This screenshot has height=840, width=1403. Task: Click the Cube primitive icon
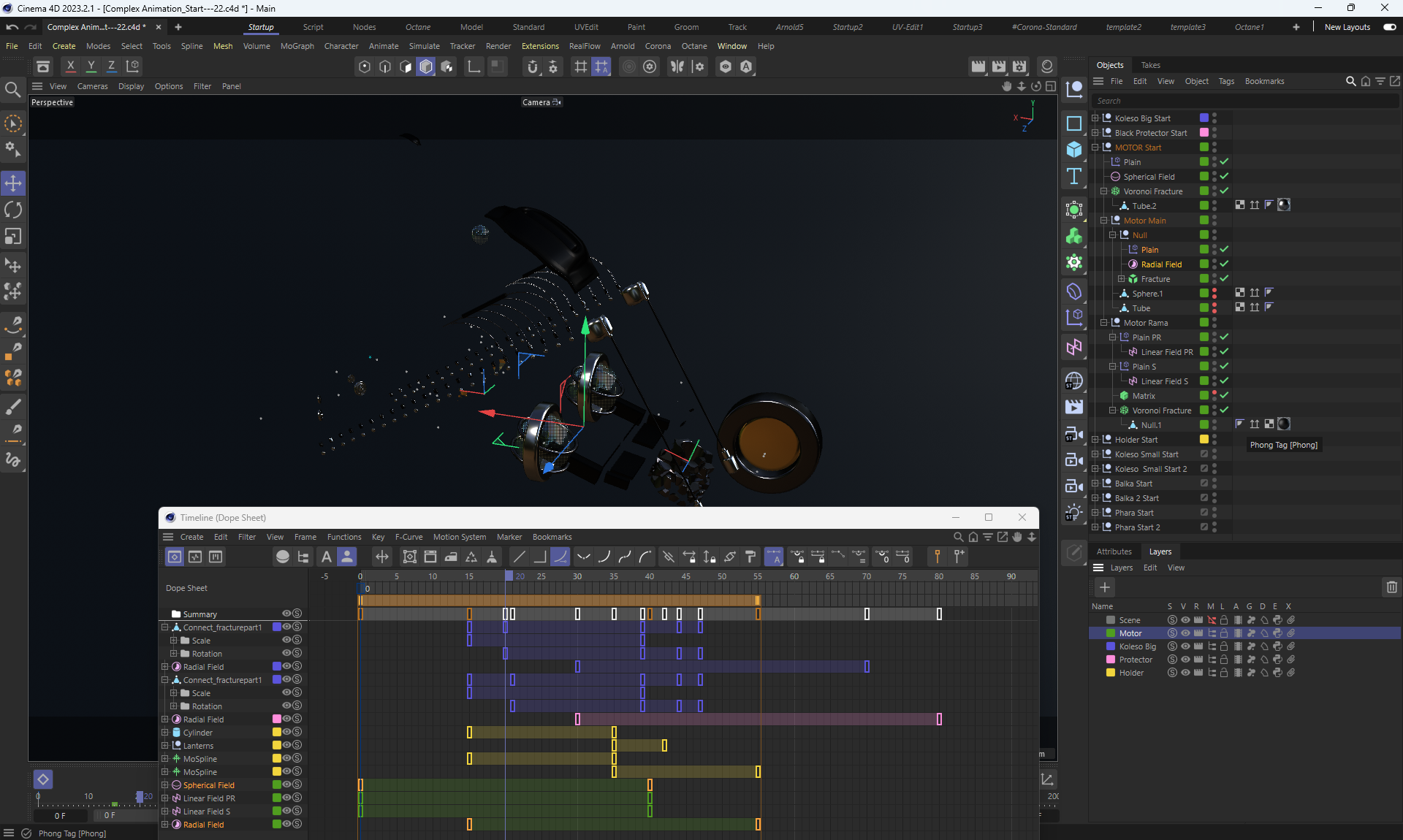coord(1073,150)
